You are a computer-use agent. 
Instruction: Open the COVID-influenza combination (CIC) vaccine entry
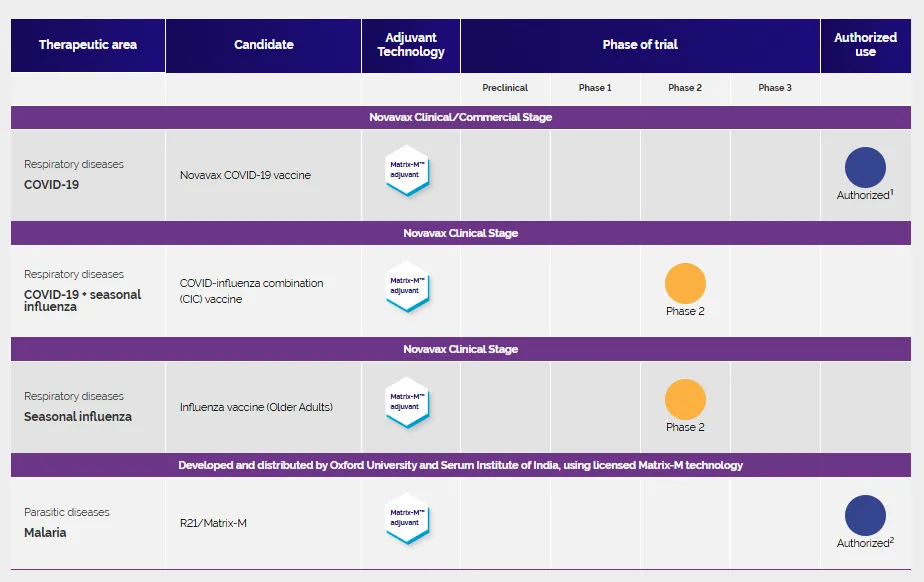pos(251,291)
